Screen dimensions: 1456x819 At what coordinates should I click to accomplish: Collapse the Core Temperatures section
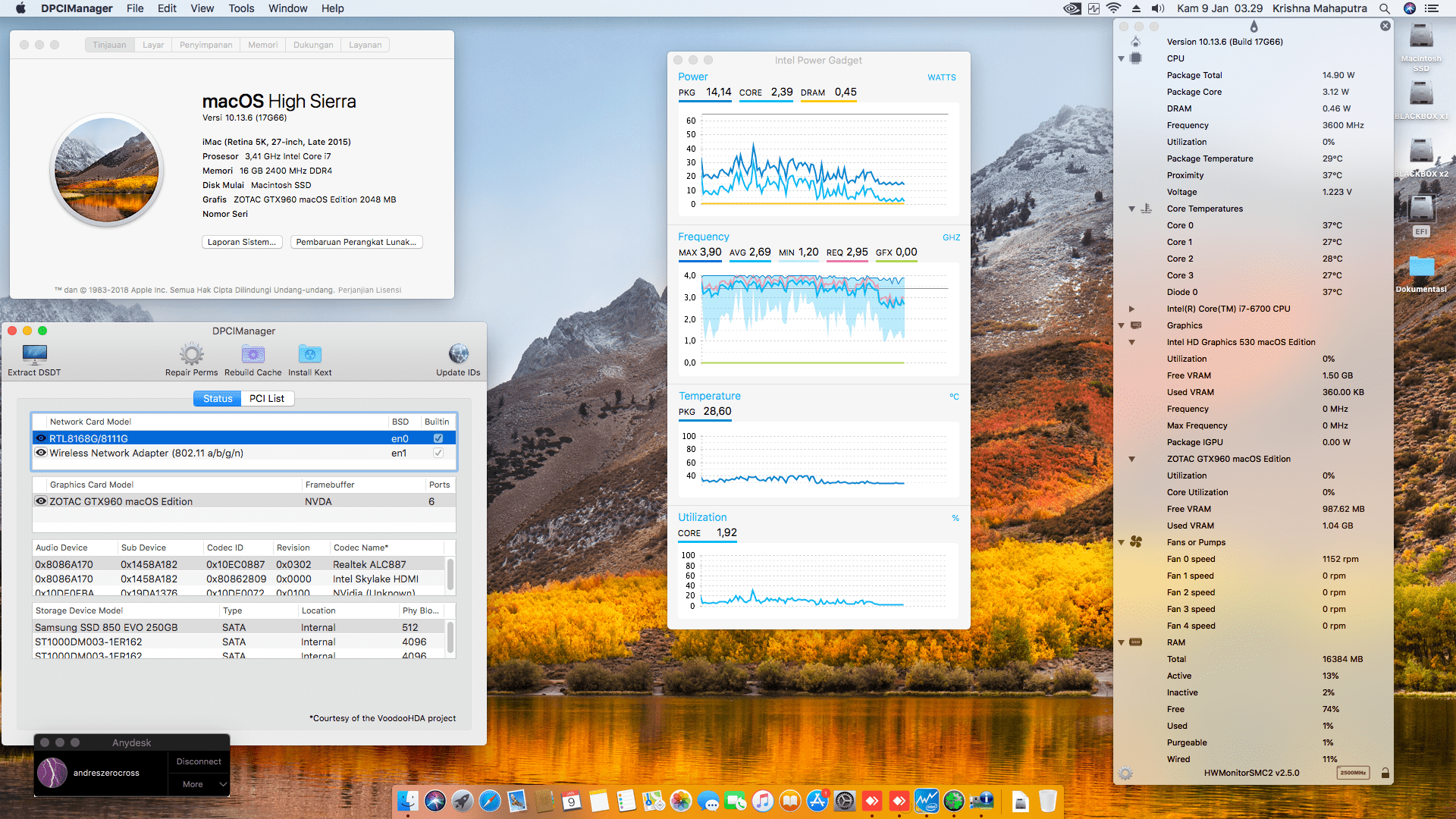1131,209
